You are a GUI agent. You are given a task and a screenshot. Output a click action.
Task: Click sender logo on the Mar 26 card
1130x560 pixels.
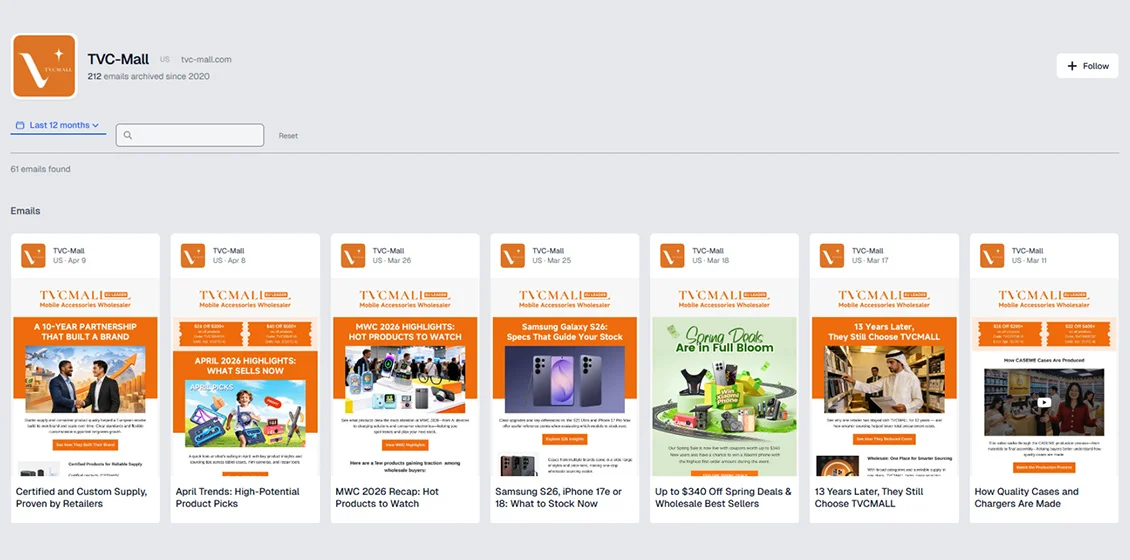click(353, 255)
